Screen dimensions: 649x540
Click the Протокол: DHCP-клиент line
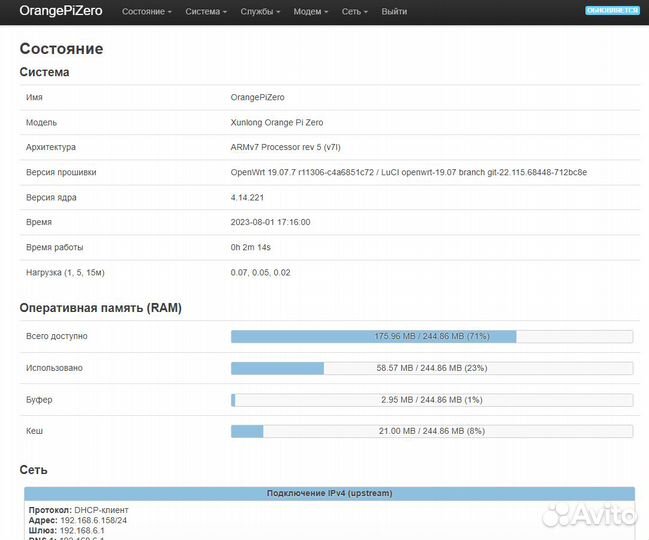[x=78, y=510]
